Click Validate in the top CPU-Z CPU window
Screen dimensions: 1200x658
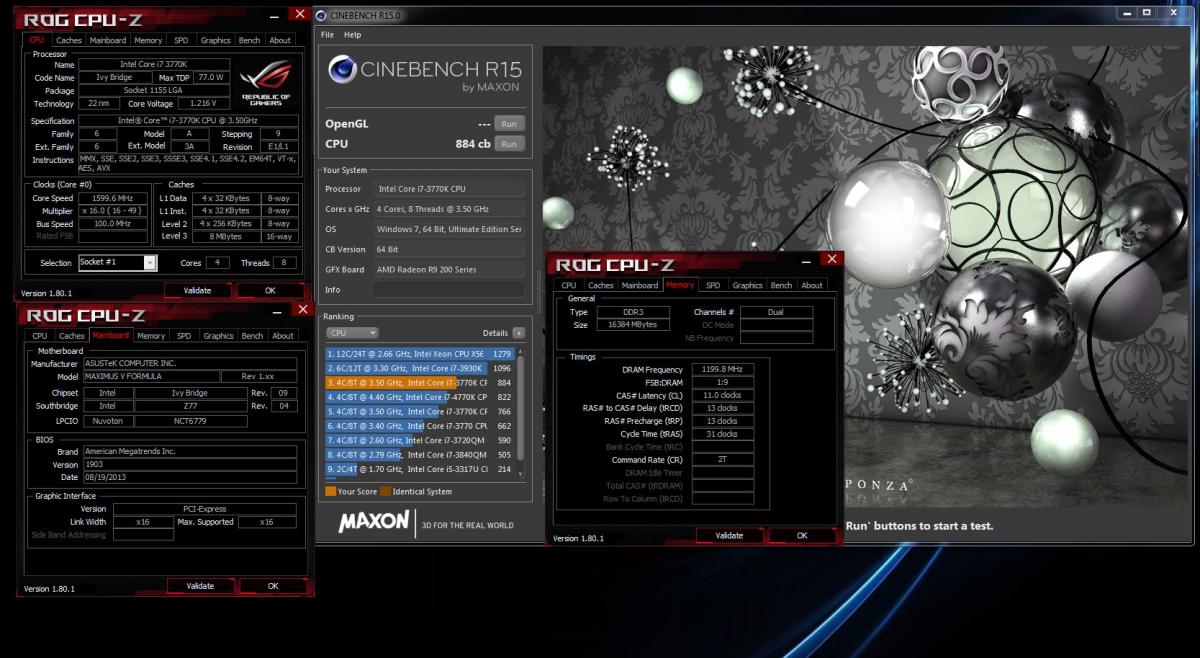coord(198,291)
